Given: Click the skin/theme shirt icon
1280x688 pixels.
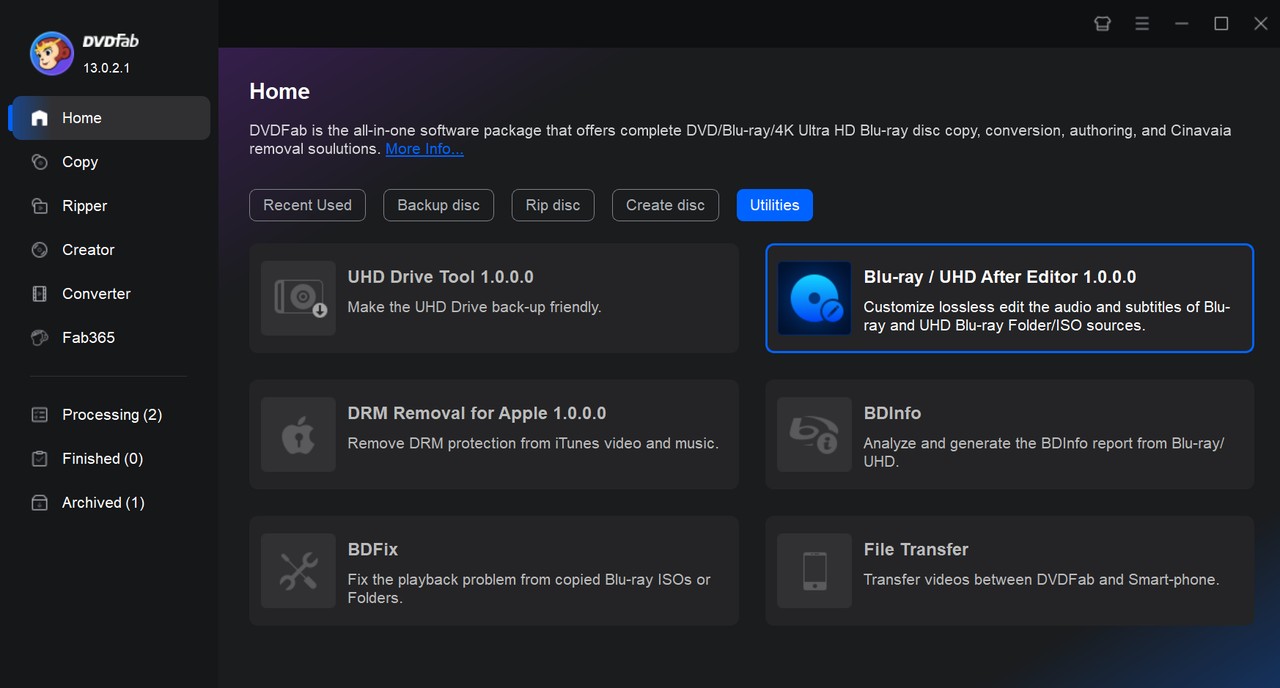Looking at the screenshot, I should click(1102, 23).
